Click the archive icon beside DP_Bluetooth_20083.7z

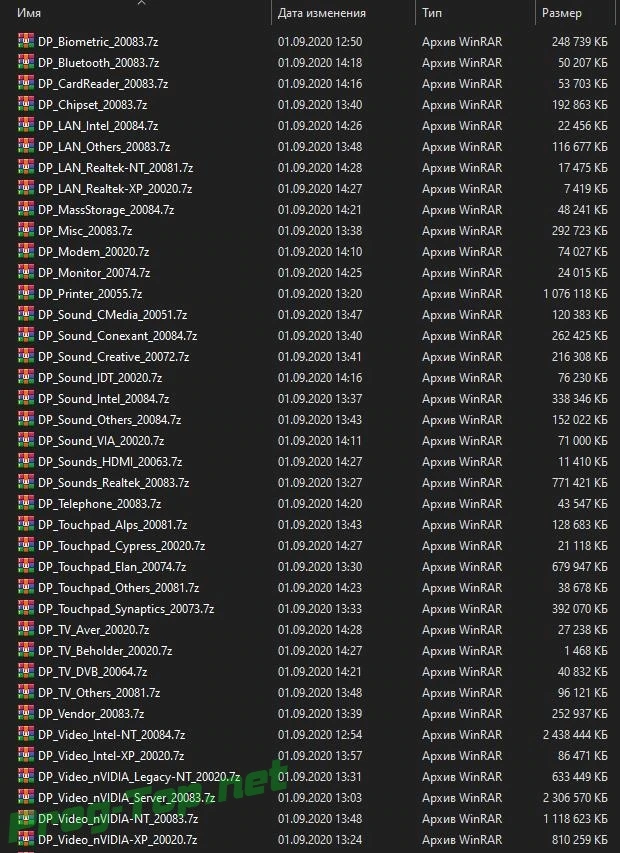click(26, 63)
